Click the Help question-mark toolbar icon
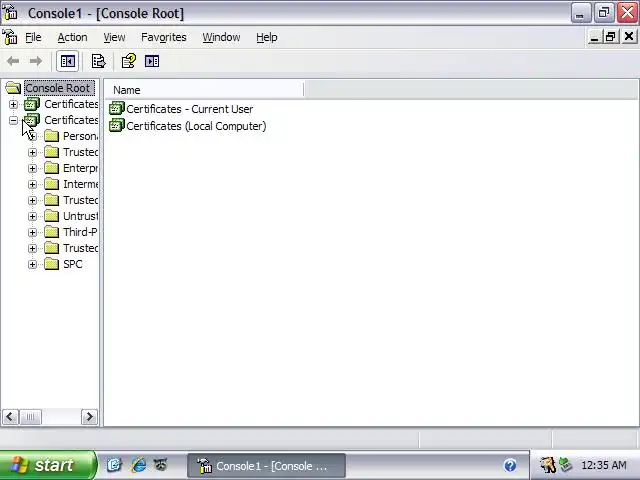640x480 pixels. click(x=129, y=61)
